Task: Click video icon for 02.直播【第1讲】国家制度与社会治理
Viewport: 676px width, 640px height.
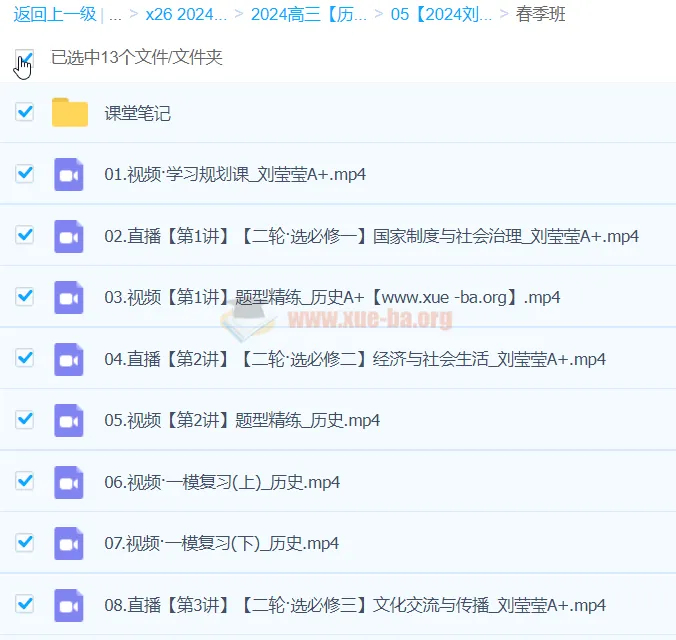Action: (x=69, y=236)
